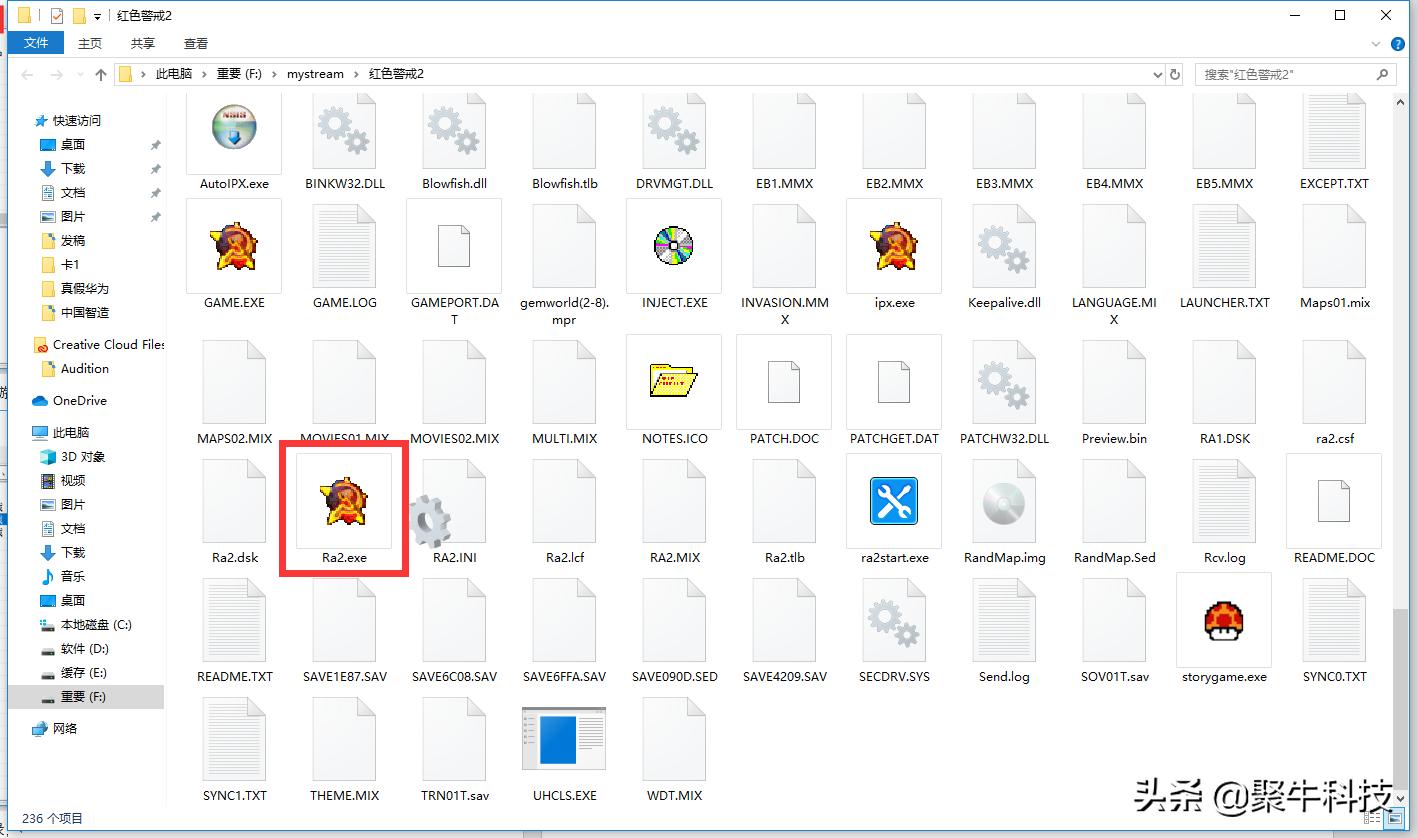The width and height of the screenshot is (1417, 838).
Task: Open 快速访问 in the navigation pane
Action: [77, 120]
